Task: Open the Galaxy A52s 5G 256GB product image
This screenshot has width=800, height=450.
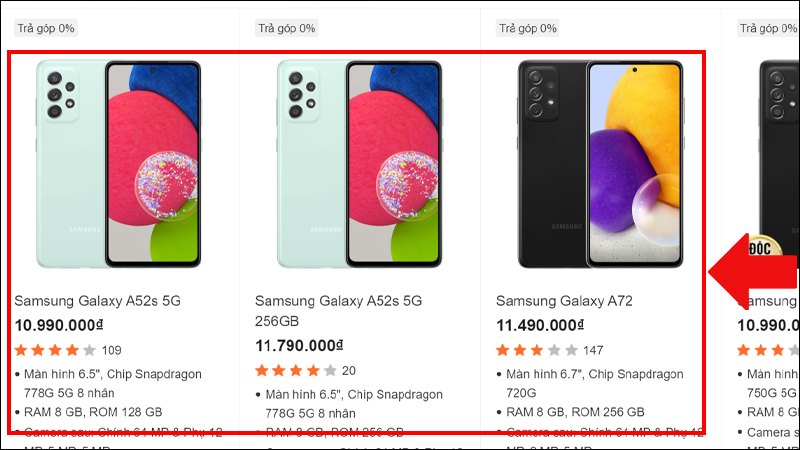Action: [360, 165]
